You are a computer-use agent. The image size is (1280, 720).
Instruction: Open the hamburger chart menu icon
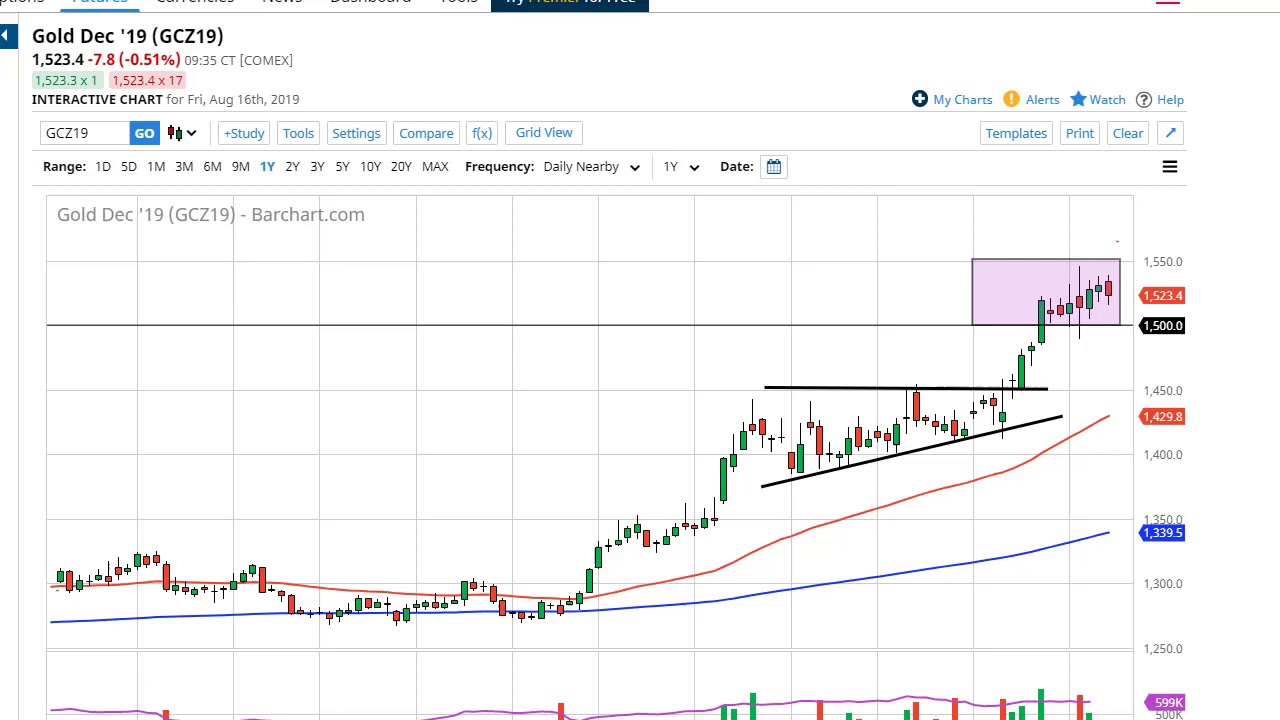(1169, 167)
